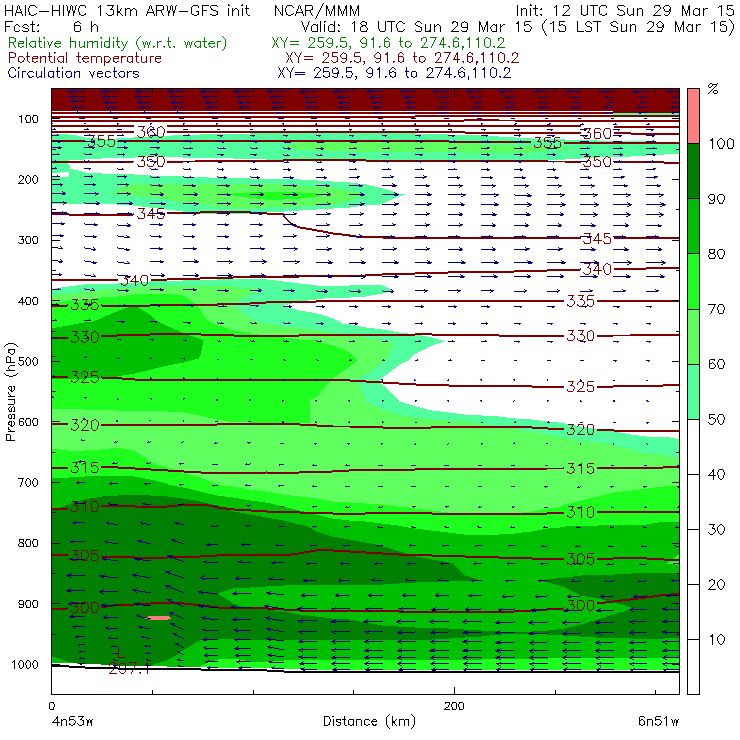Click the 'HAIC-HIWC 13km ARW-GFS init' title
Screen dimensions: 740x740
[127, 10]
